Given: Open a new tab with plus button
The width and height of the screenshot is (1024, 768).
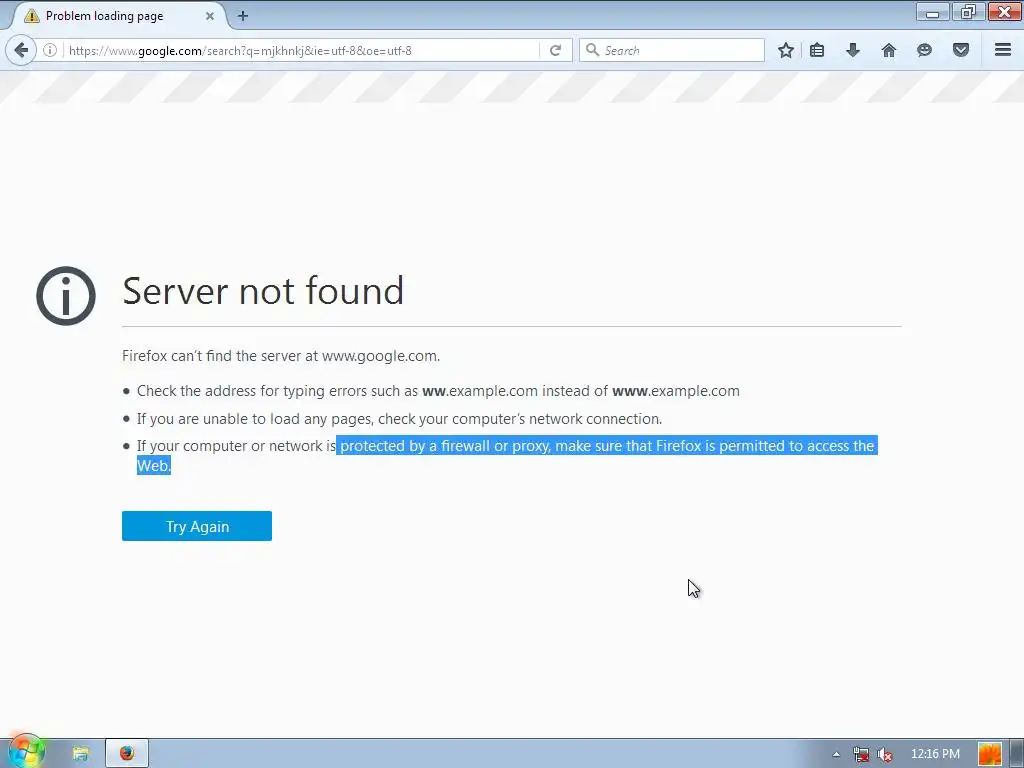Looking at the screenshot, I should click(243, 16).
